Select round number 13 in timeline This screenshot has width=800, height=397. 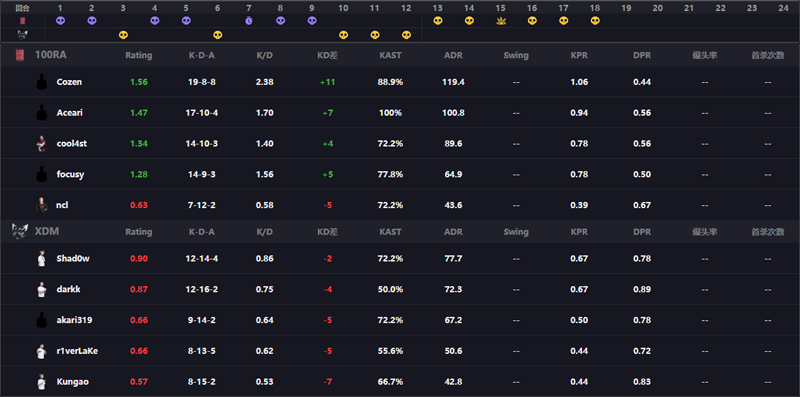437,8
